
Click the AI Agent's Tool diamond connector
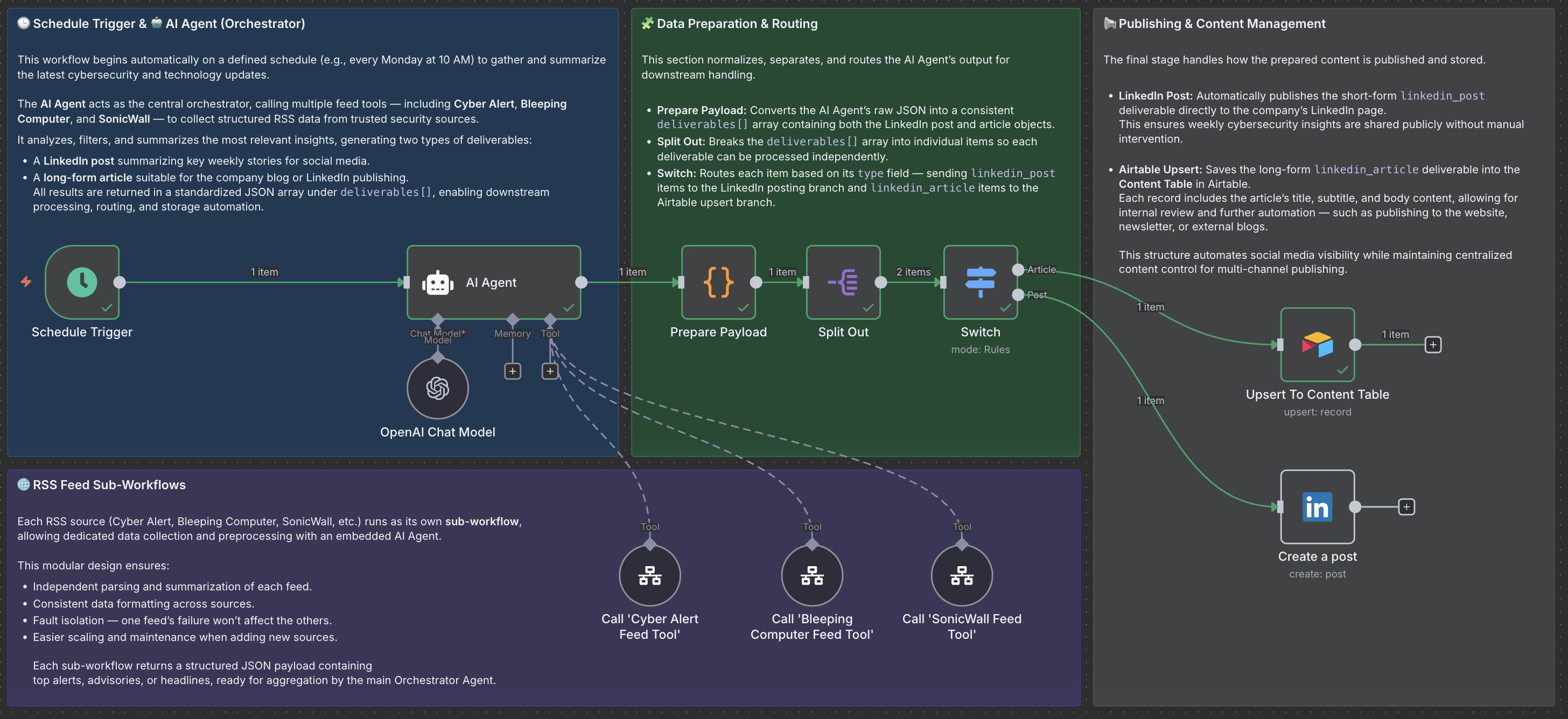(x=550, y=319)
